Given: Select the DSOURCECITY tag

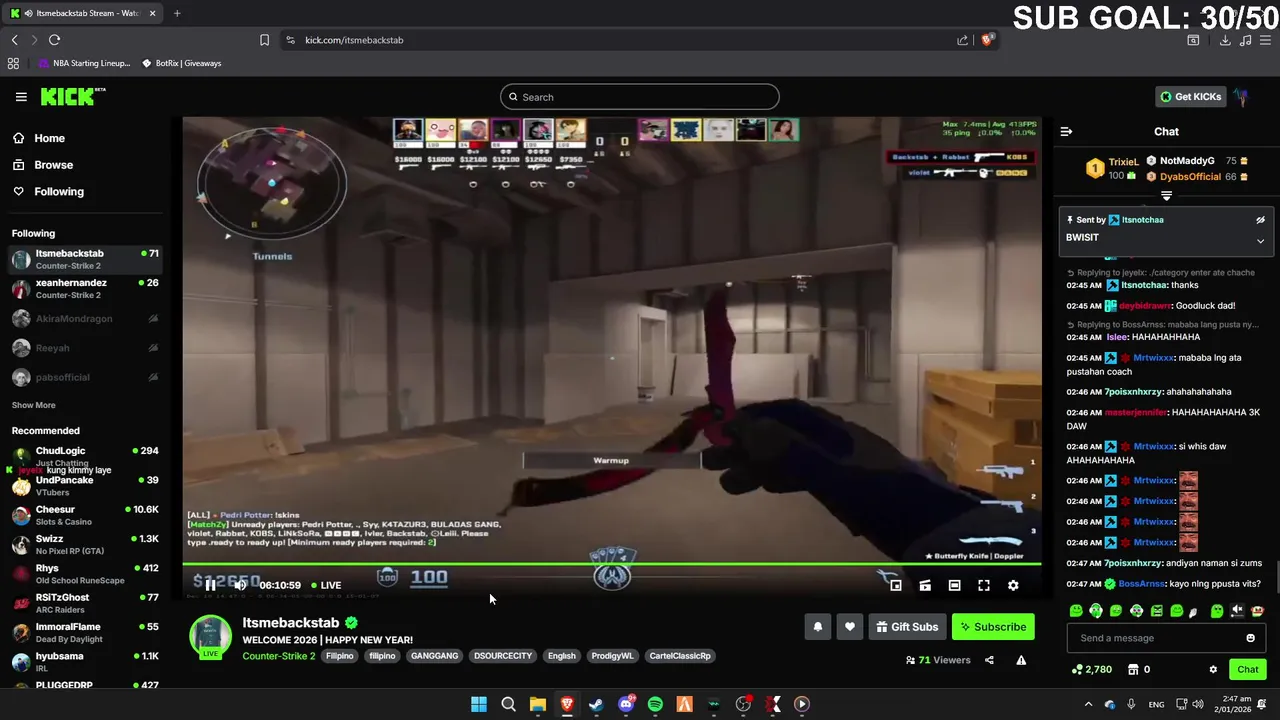Looking at the screenshot, I should pos(503,656).
